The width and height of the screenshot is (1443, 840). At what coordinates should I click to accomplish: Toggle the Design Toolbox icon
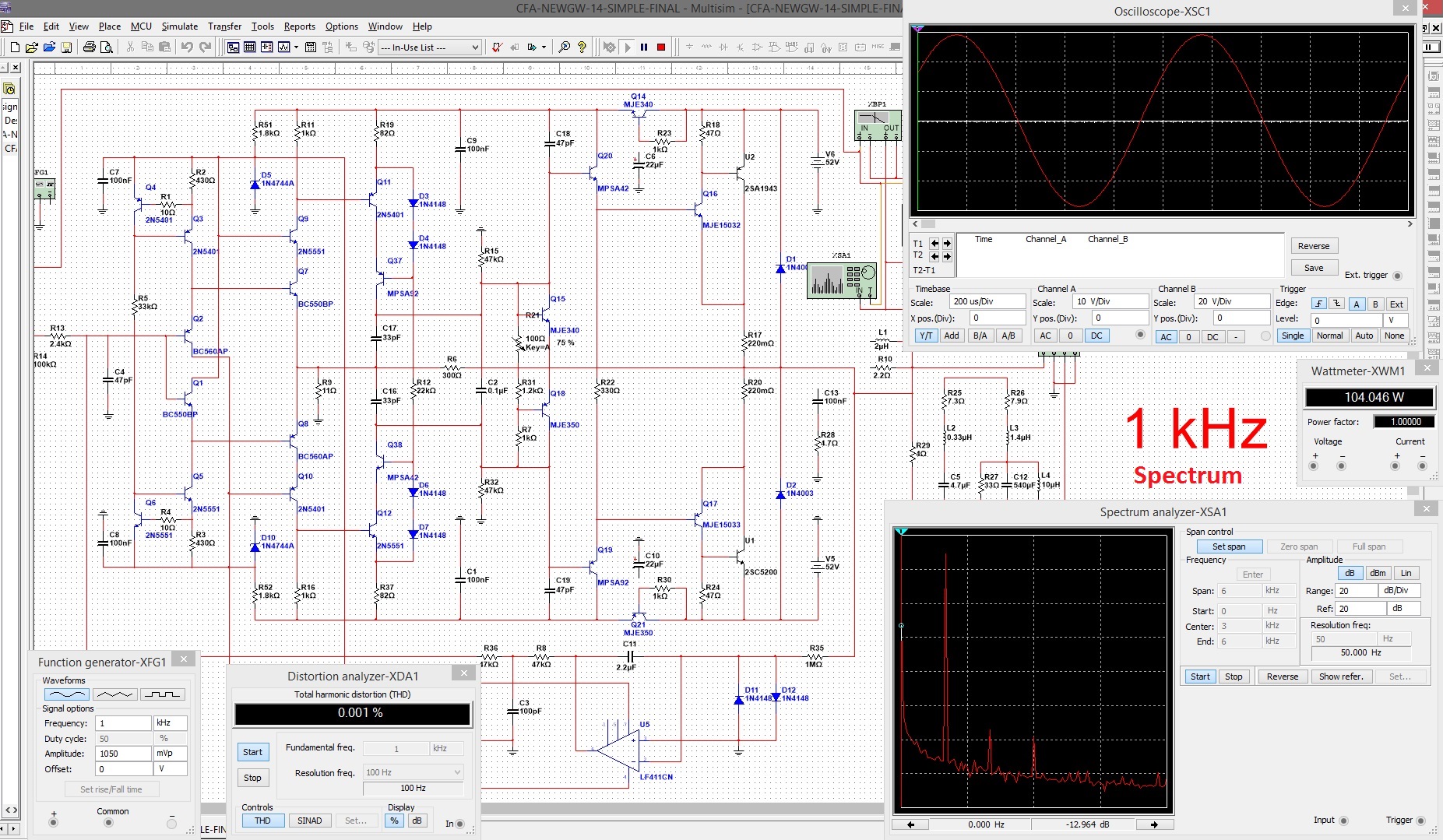coord(233,47)
